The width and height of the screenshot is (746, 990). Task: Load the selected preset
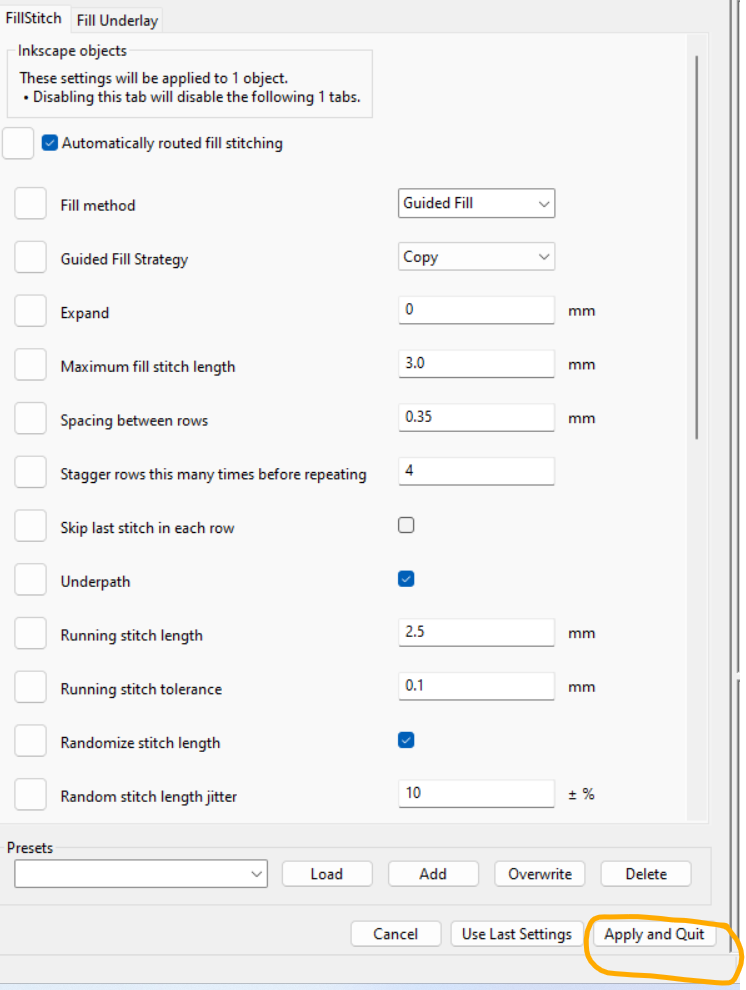coord(327,874)
